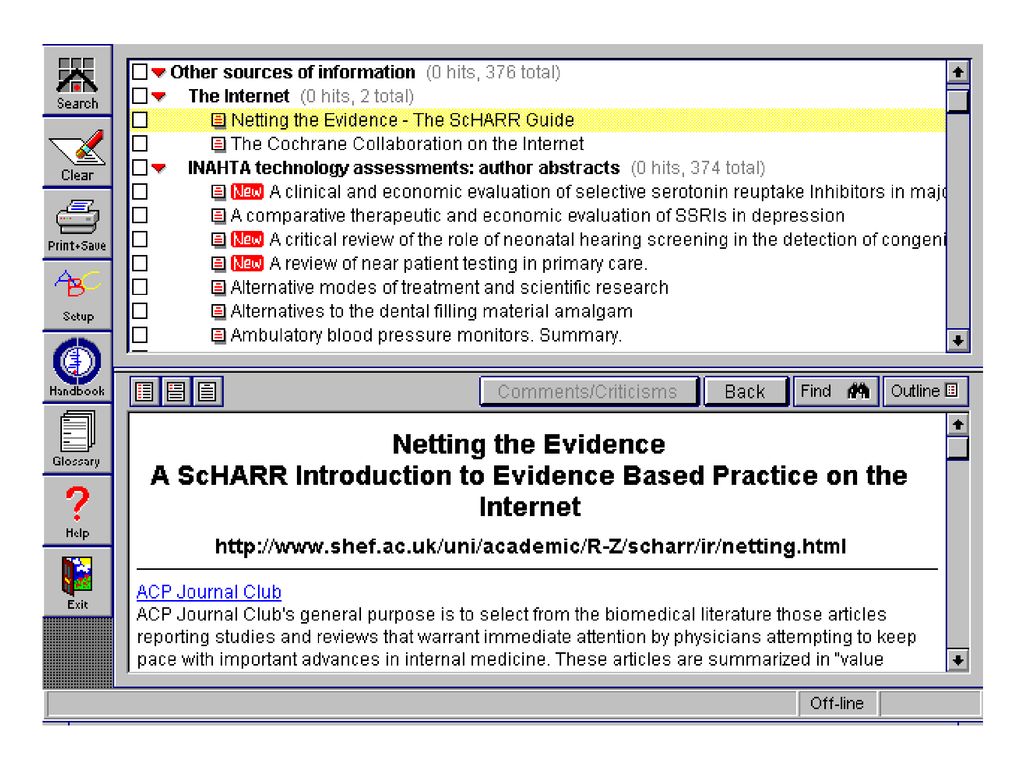Tick checkbox for The Cochrane Collaboration row
Viewport: 1024px width, 768px height.
140,144
